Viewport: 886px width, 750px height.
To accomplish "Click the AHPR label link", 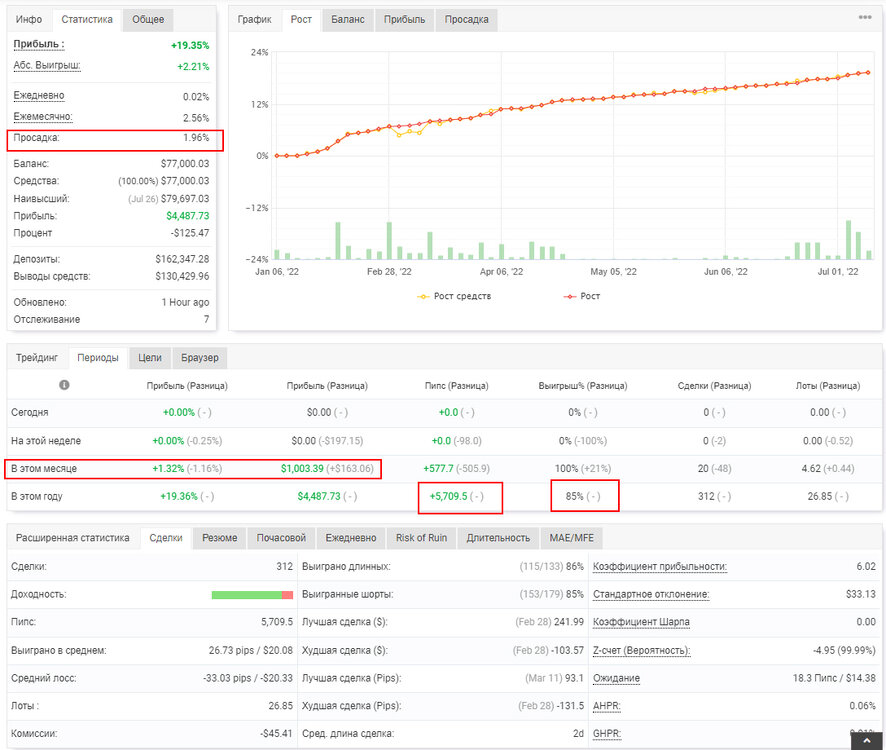I will tap(607, 706).
